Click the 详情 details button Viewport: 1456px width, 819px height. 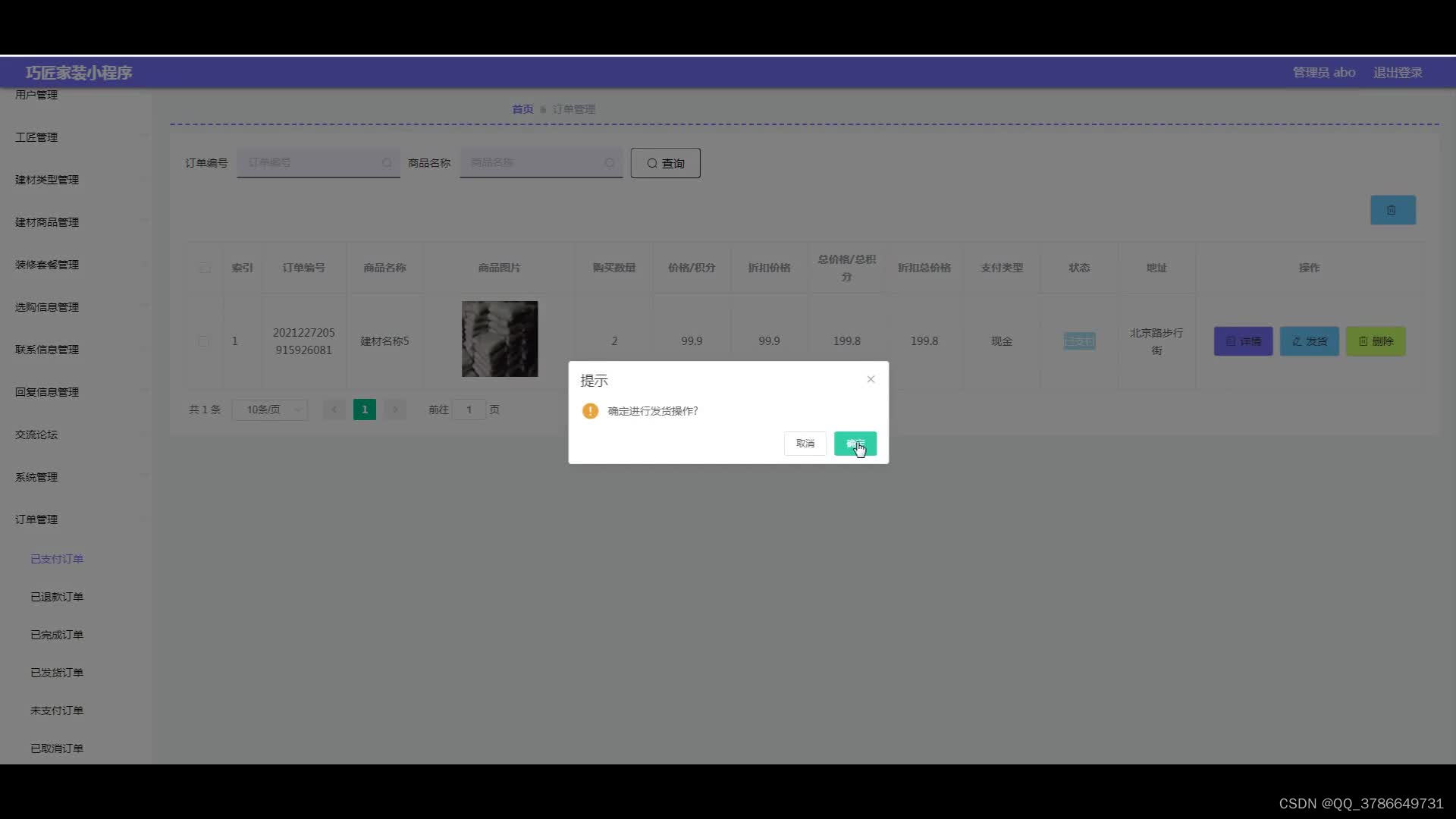point(1243,341)
